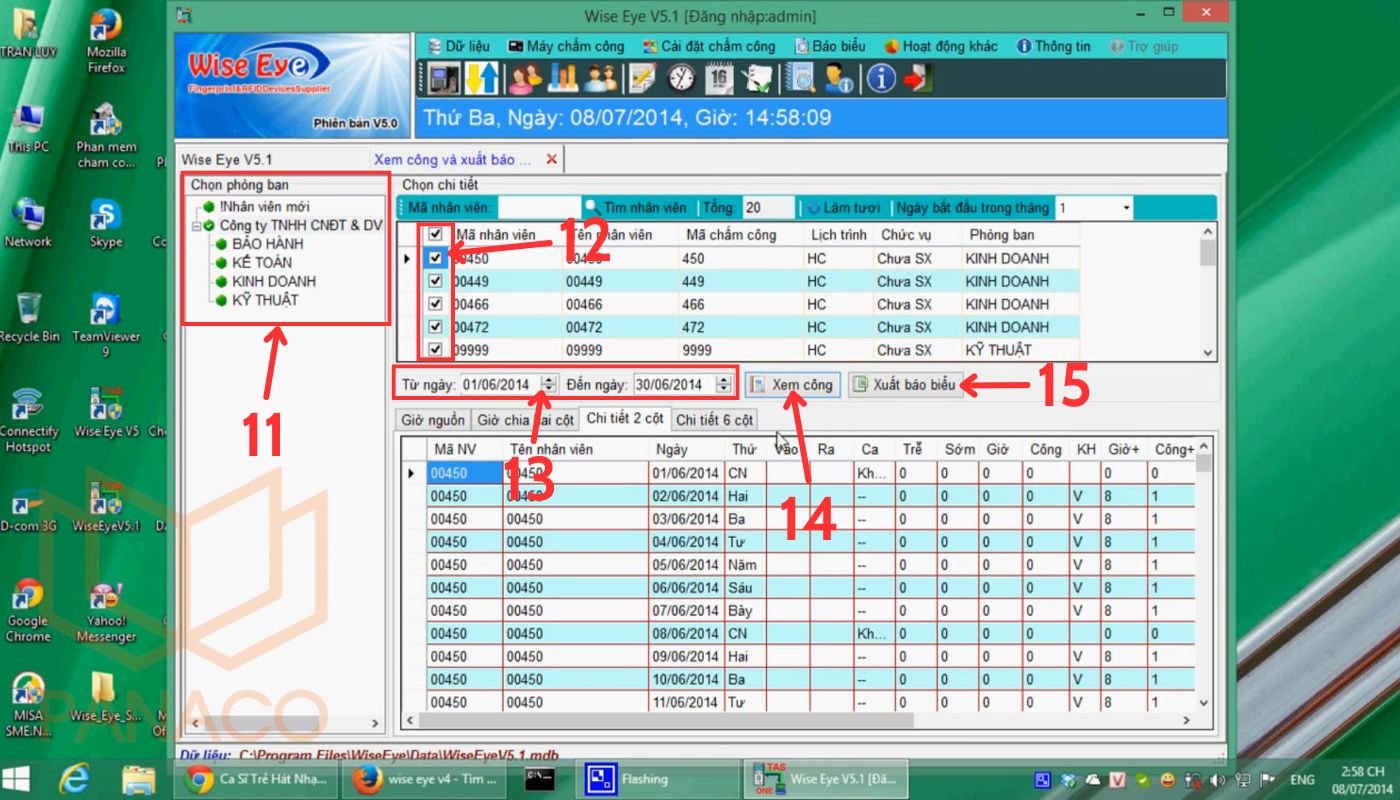Open the two blue-suited people toolbar icon
The width and height of the screenshot is (1400, 800).
pyautogui.click(x=601, y=78)
